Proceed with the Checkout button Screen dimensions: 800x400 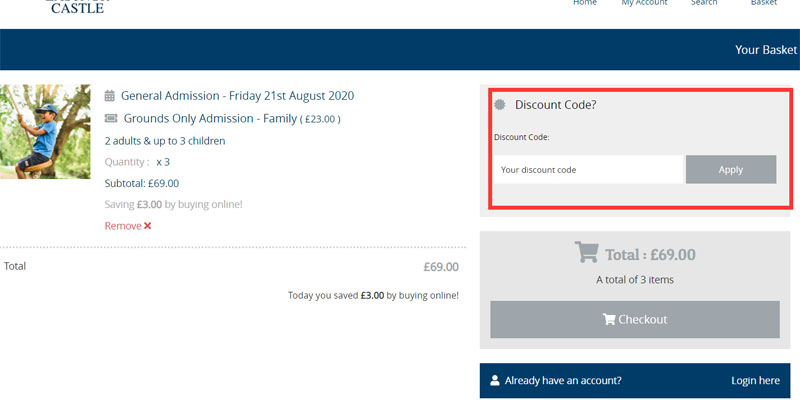635,319
